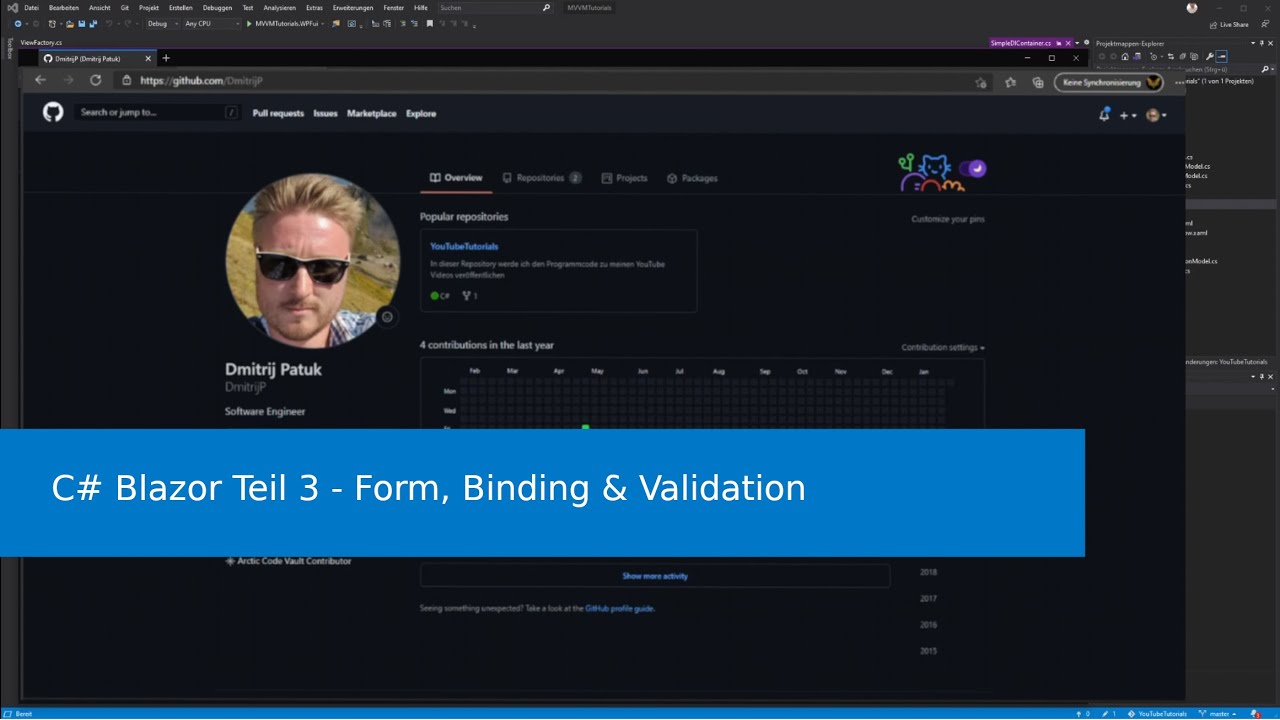Click the GitHub Search or jump to field

pyautogui.click(x=157, y=112)
